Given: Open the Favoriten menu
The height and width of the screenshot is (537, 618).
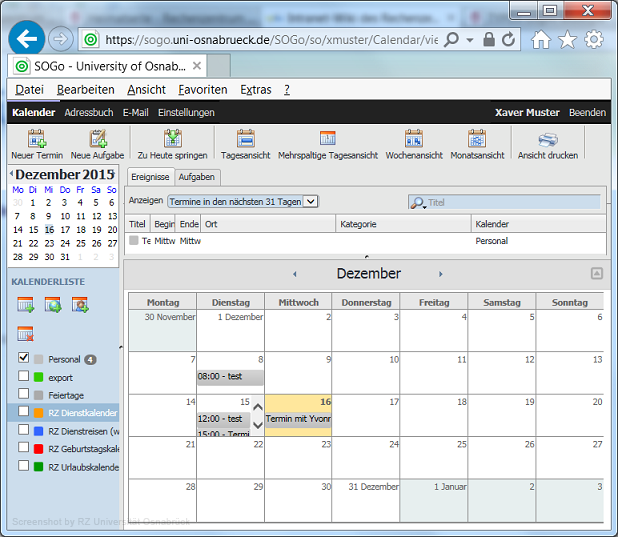Looking at the screenshot, I should pos(203,90).
